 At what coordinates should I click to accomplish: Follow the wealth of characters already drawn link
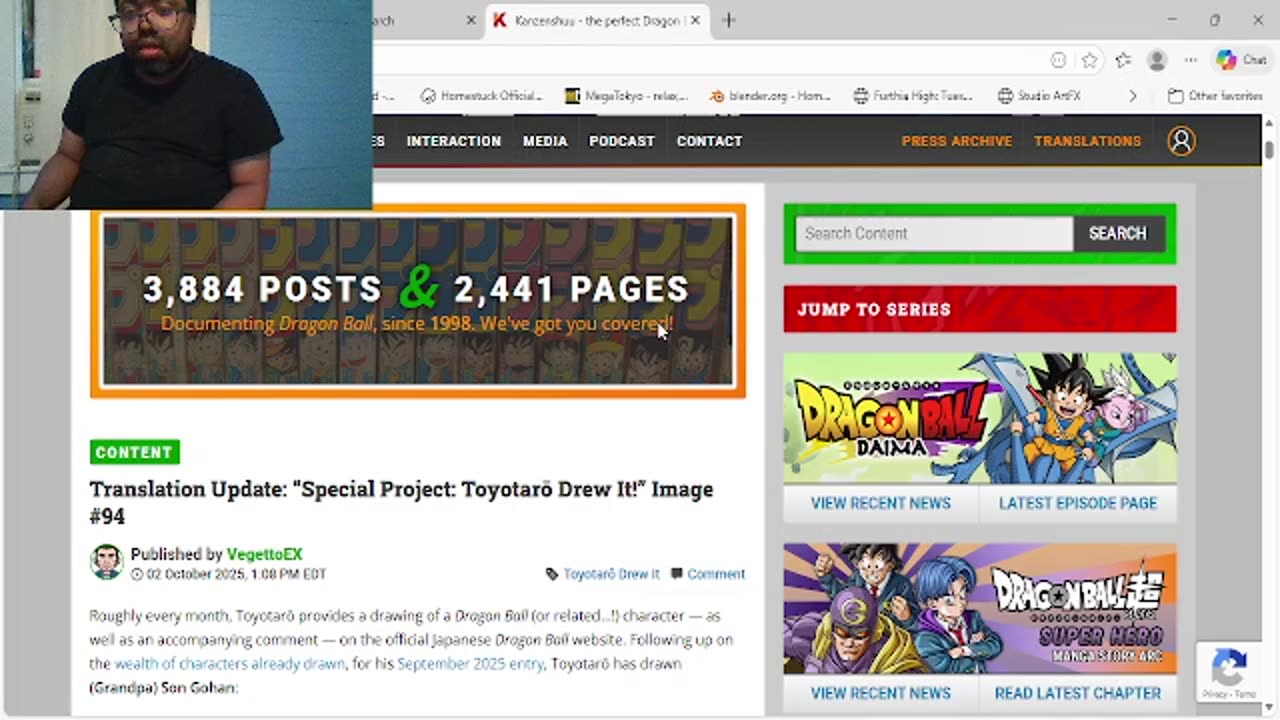coord(229,663)
